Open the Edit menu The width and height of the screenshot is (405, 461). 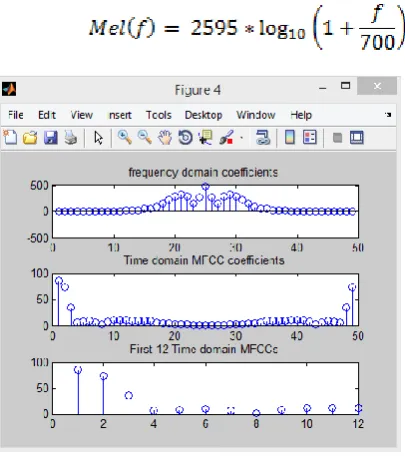47,115
